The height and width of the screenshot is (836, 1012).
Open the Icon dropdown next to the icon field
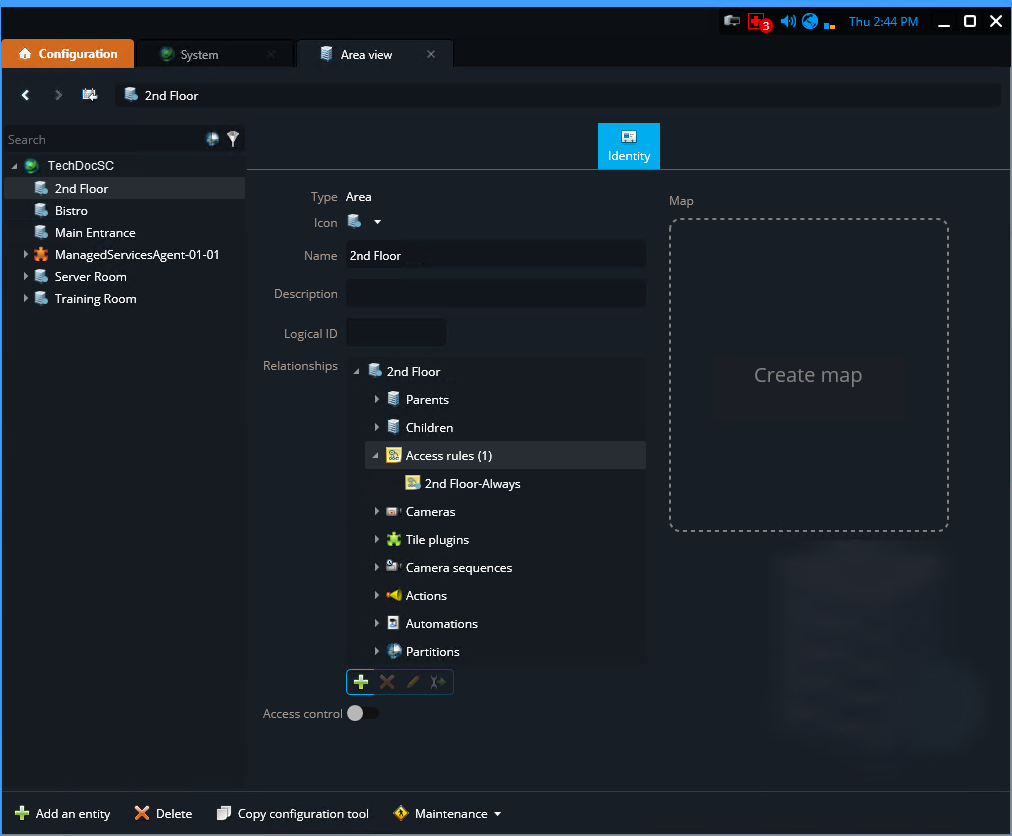click(x=377, y=221)
